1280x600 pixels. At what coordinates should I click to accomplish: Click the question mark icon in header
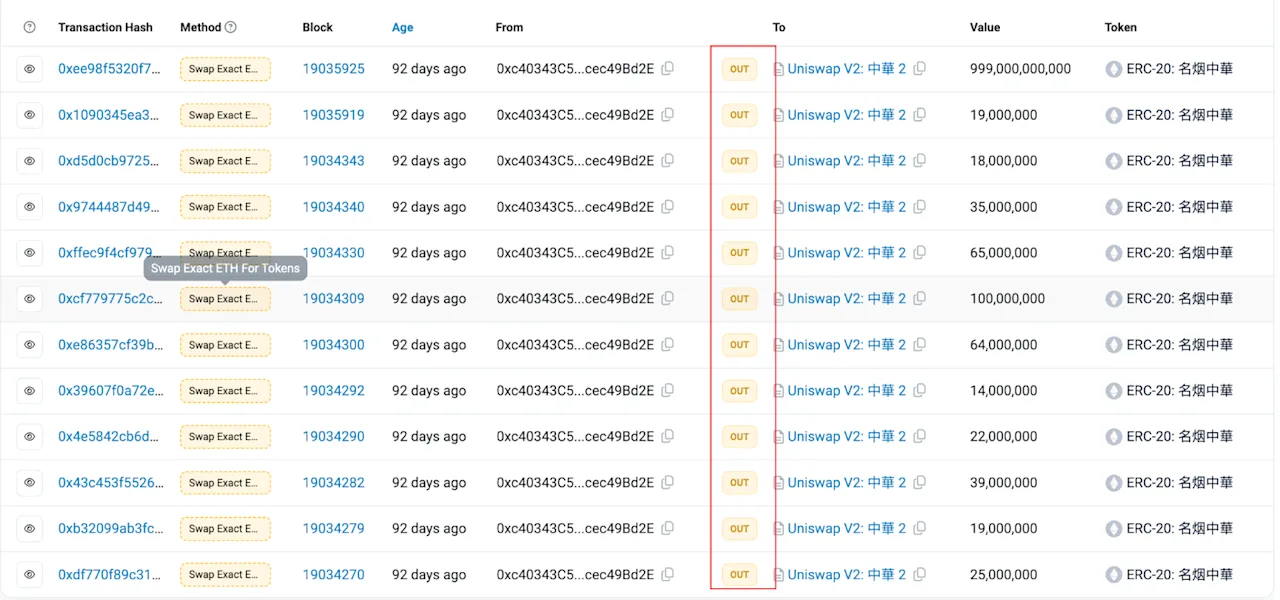click(x=29, y=27)
